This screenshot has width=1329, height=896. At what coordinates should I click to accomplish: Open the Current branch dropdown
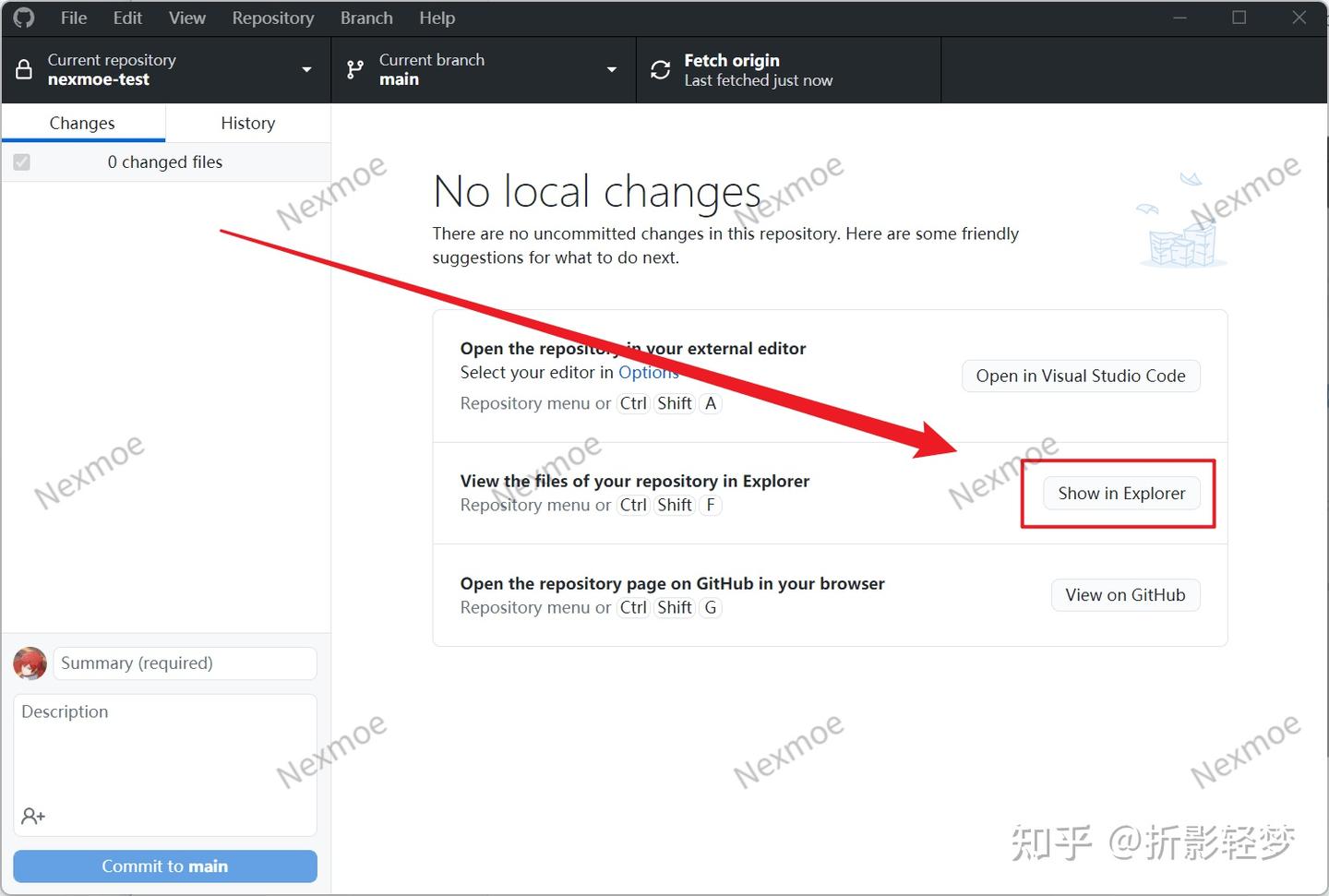(611, 69)
